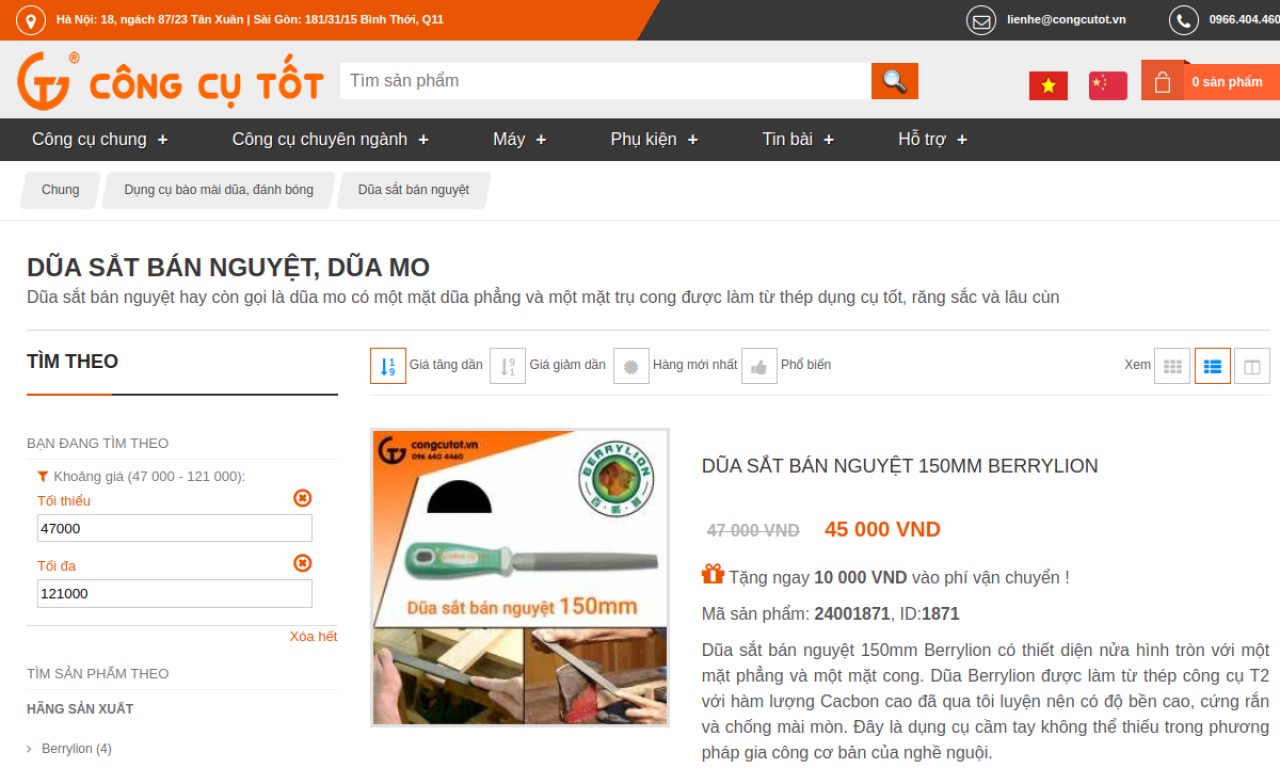The image size is (1280, 768).
Task: Sort by descending price icon
Action: pyautogui.click(x=508, y=366)
